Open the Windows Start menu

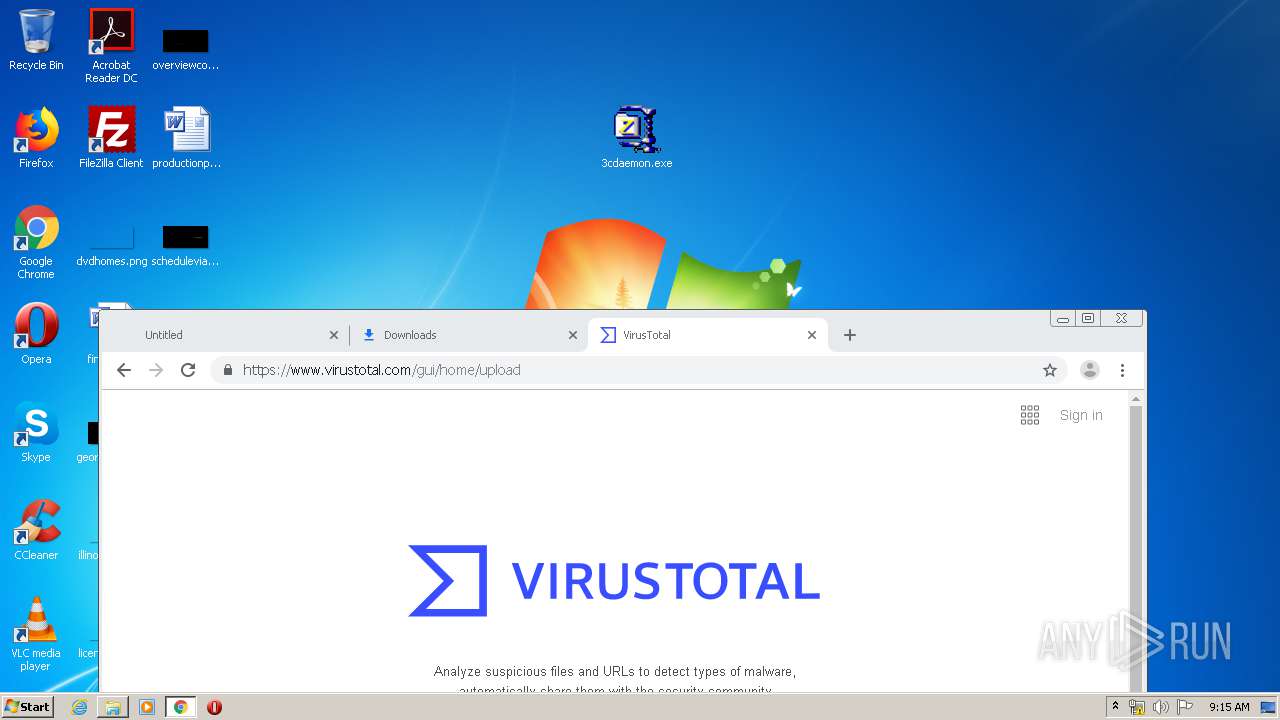(28, 707)
